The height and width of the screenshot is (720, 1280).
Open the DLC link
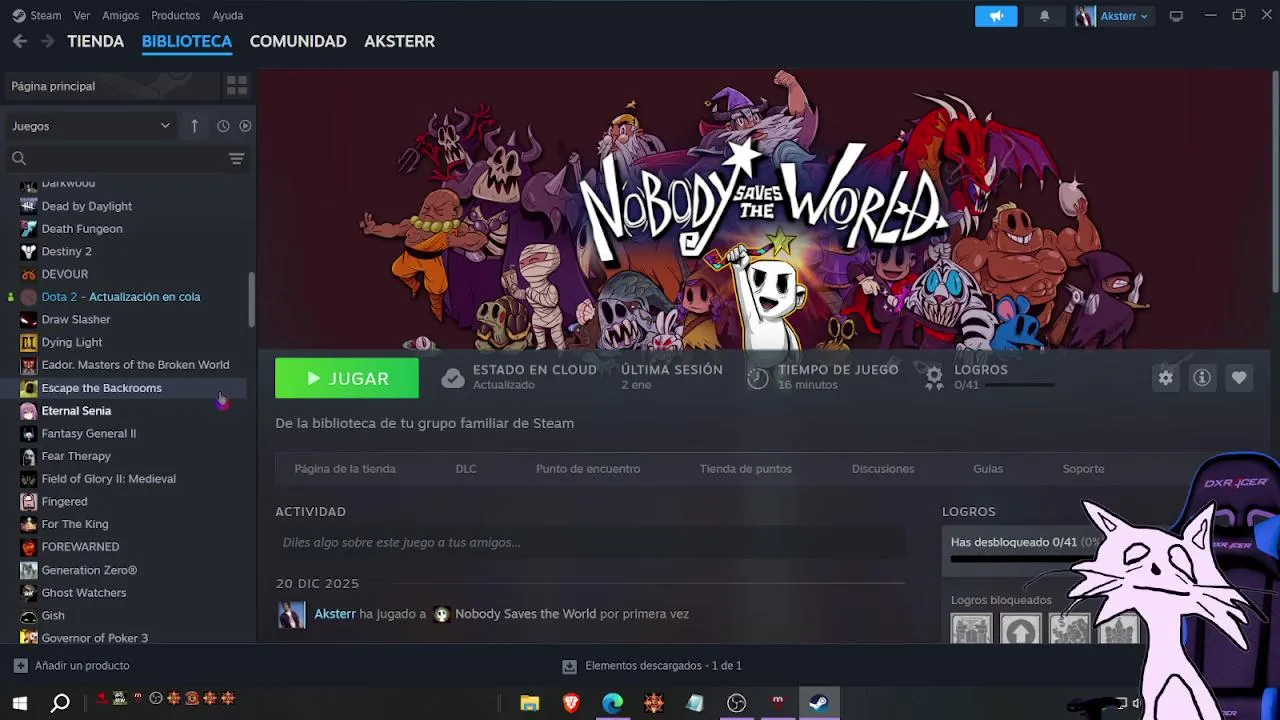pos(466,469)
